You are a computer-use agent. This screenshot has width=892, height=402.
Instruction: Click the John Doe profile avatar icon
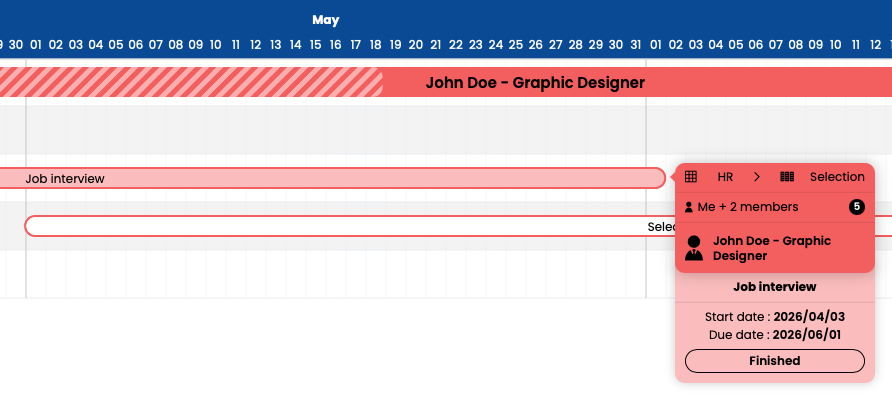coord(694,248)
